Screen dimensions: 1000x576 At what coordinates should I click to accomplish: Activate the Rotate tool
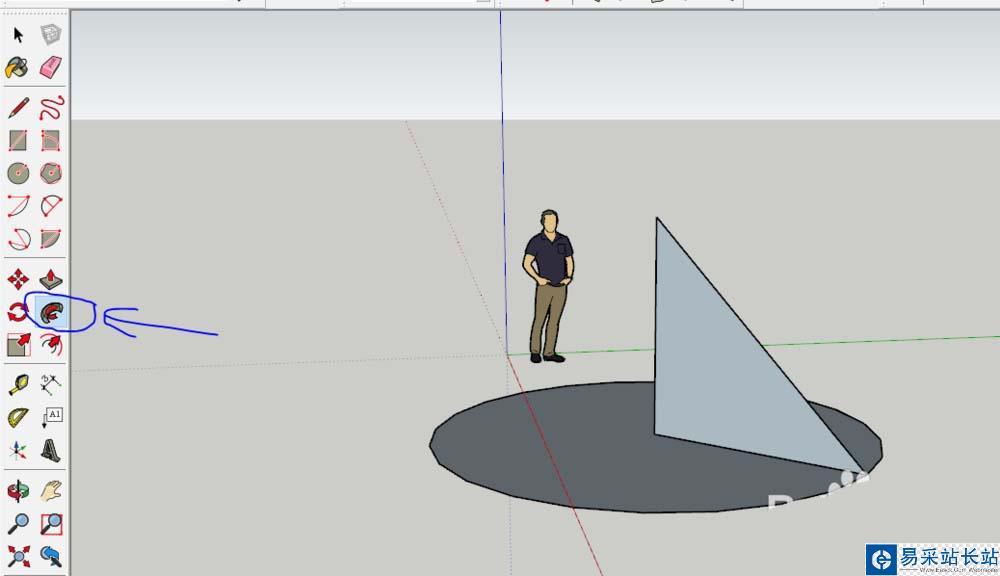[x=17, y=313]
